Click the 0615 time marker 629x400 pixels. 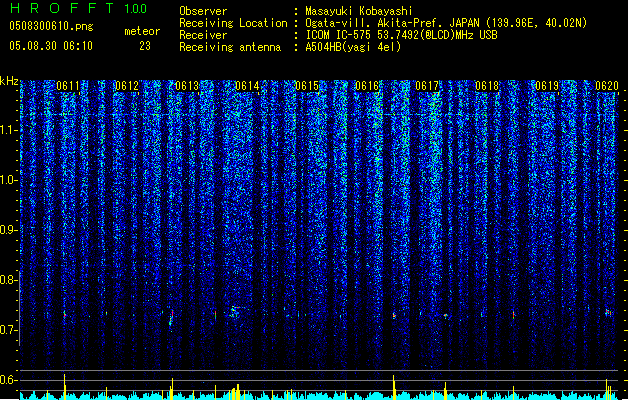pyautogui.click(x=307, y=86)
